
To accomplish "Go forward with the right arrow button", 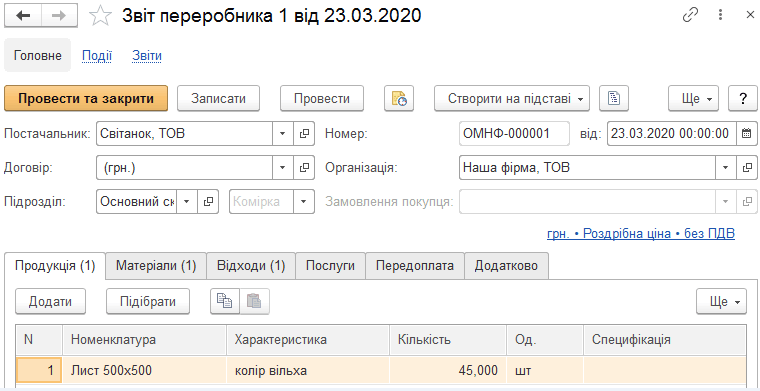I will pyautogui.click(x=59, y=16).
